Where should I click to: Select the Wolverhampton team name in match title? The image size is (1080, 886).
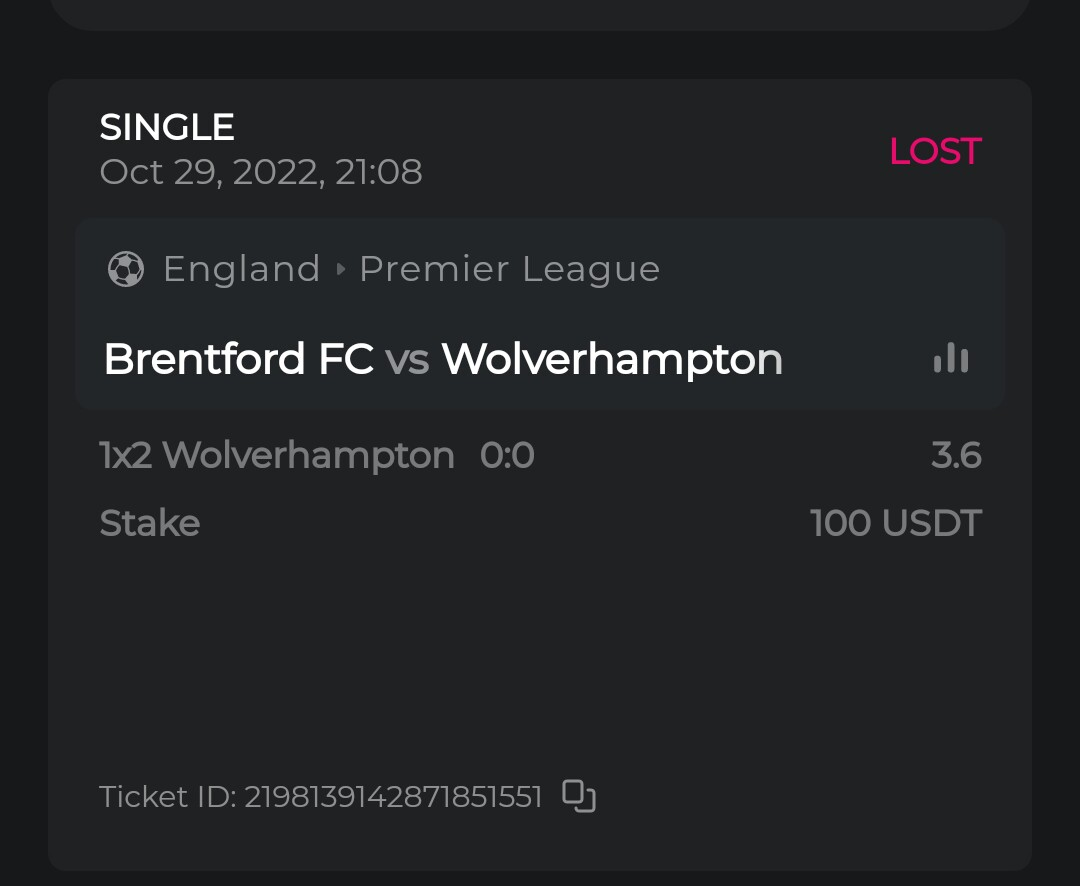tap(611, 359)
